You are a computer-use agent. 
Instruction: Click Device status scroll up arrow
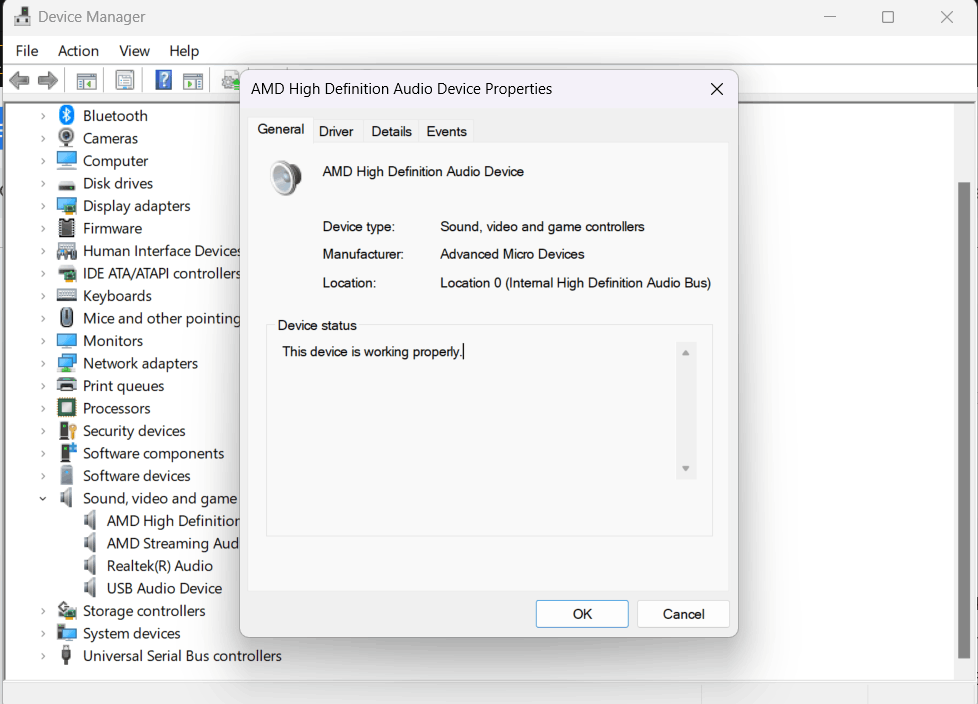[685, 353]
